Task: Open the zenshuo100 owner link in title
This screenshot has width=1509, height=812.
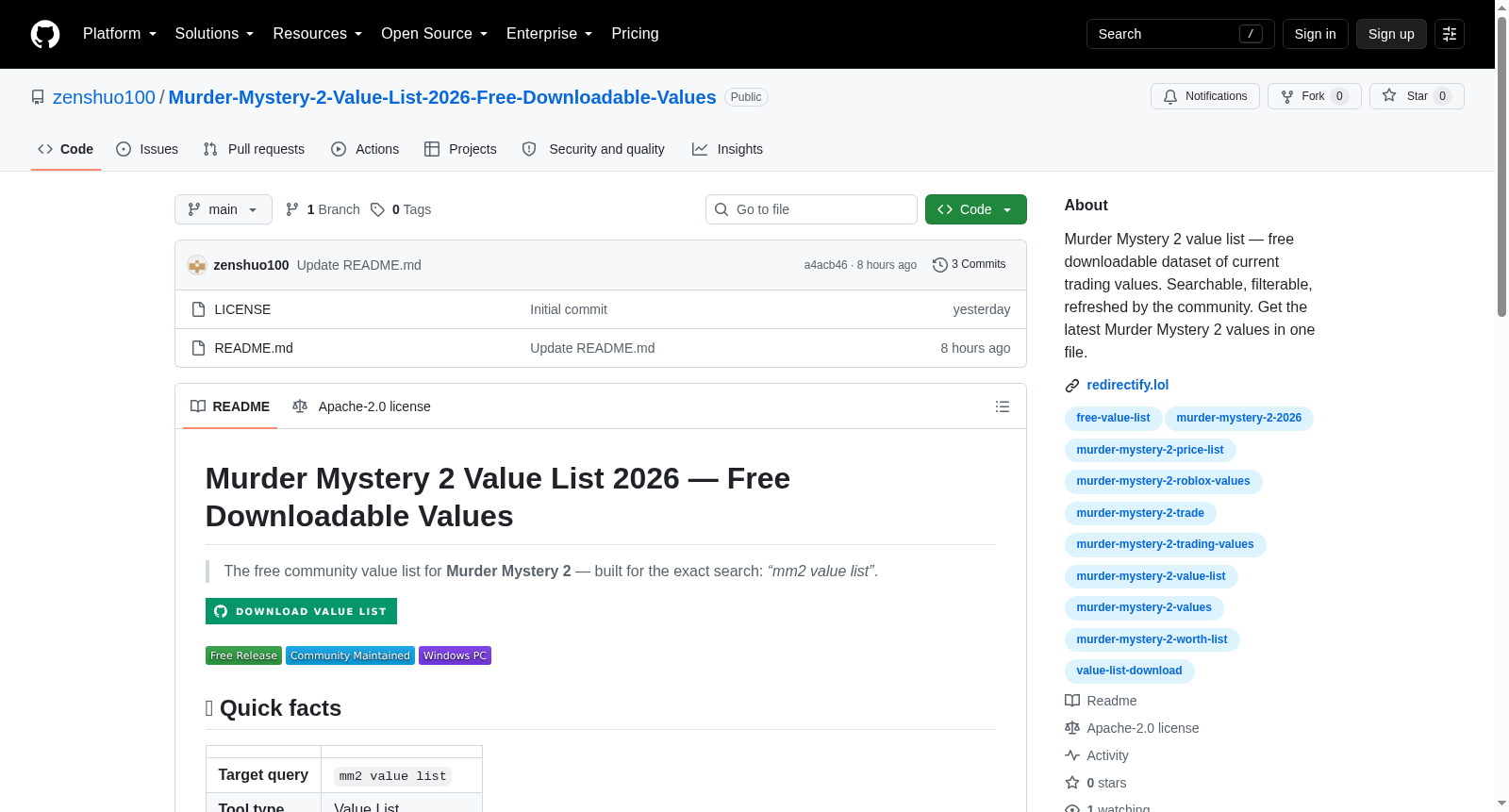Action: click(104, 97)
